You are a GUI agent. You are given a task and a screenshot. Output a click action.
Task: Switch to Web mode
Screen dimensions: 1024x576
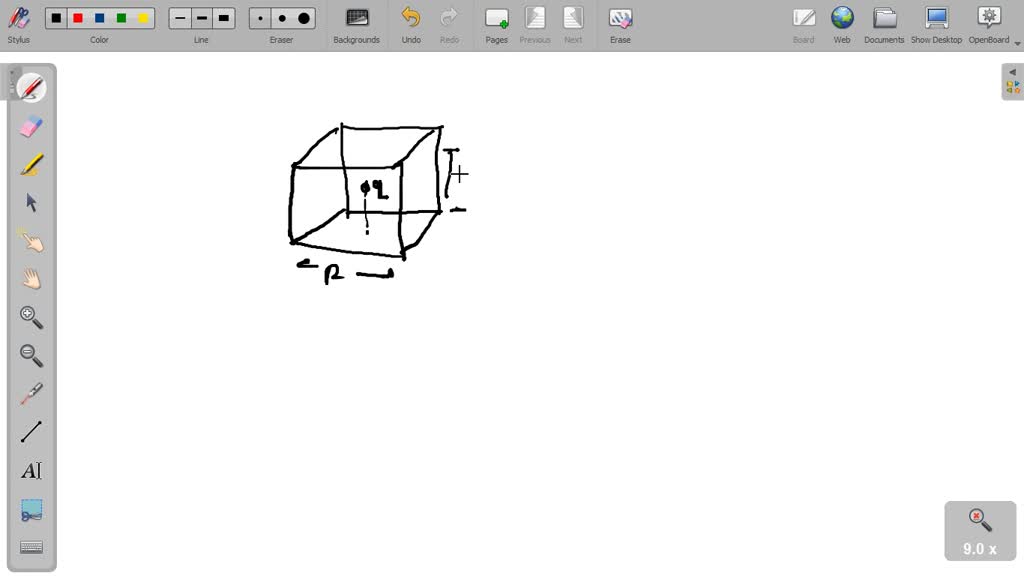tap(842, 24)
